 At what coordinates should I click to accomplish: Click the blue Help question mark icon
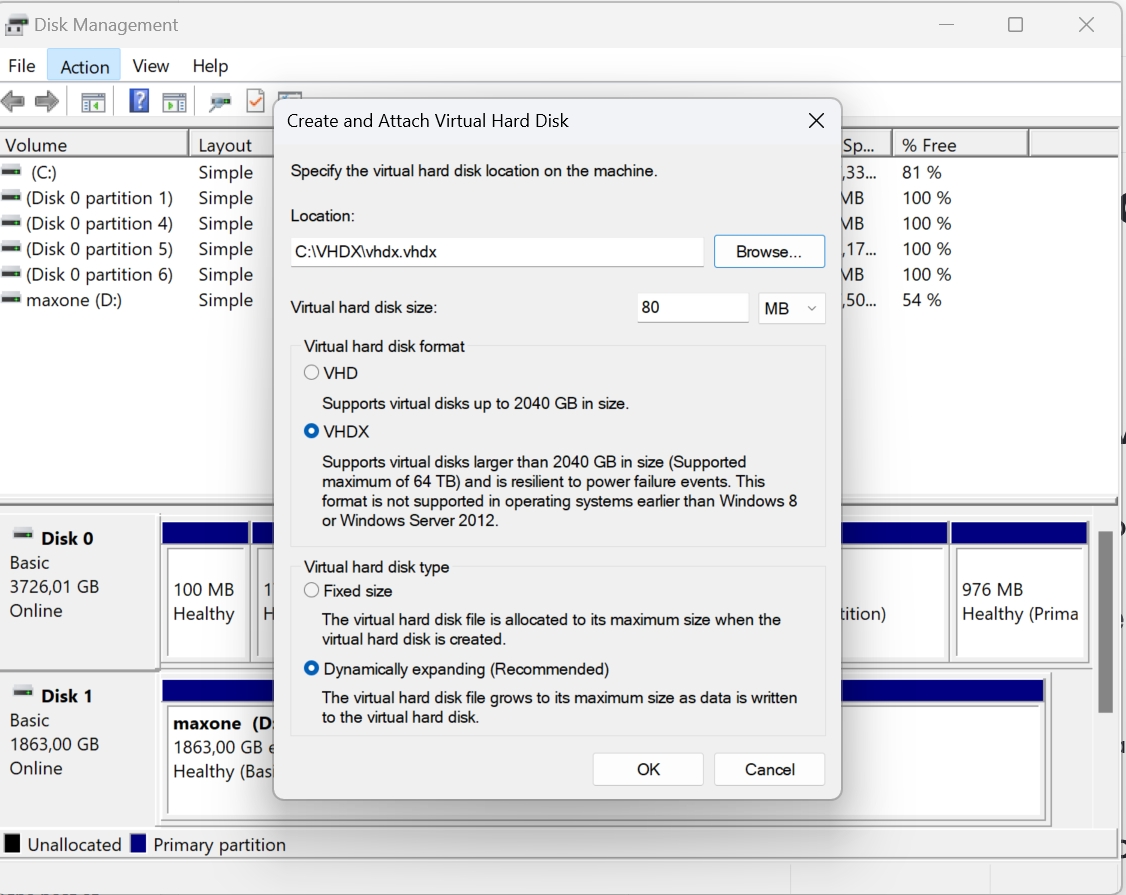pos(140,101)
